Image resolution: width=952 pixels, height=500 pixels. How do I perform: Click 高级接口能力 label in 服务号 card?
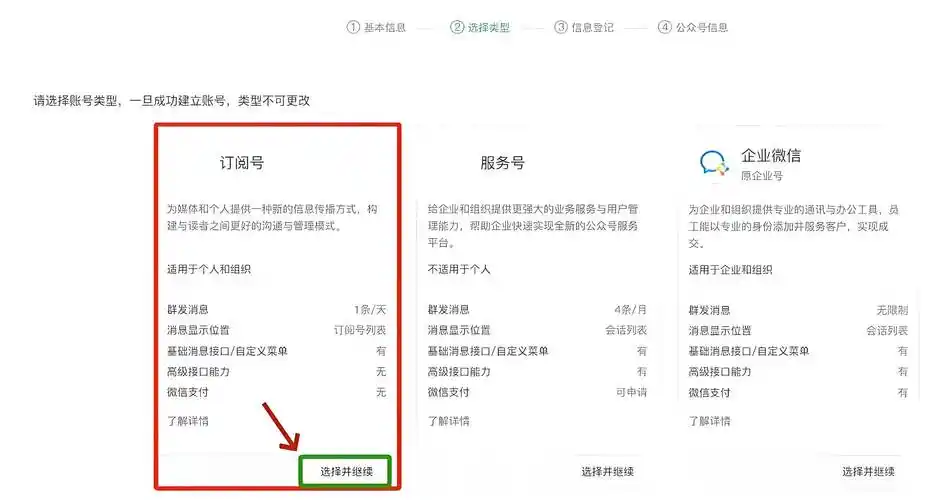point(459,371)
